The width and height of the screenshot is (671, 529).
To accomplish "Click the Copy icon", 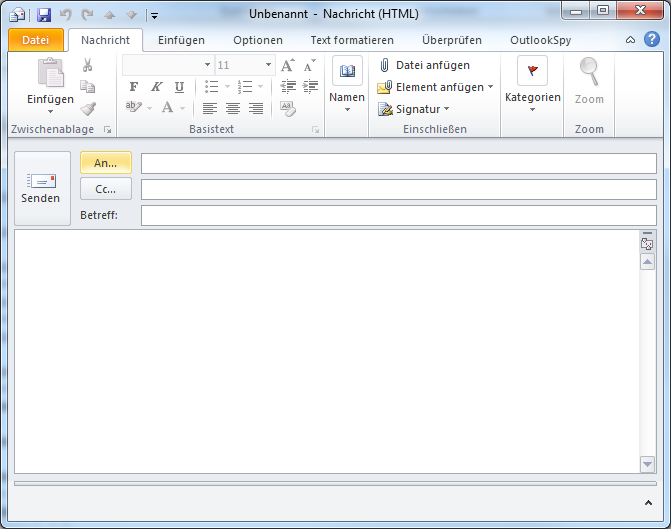I will pos(87,87).
